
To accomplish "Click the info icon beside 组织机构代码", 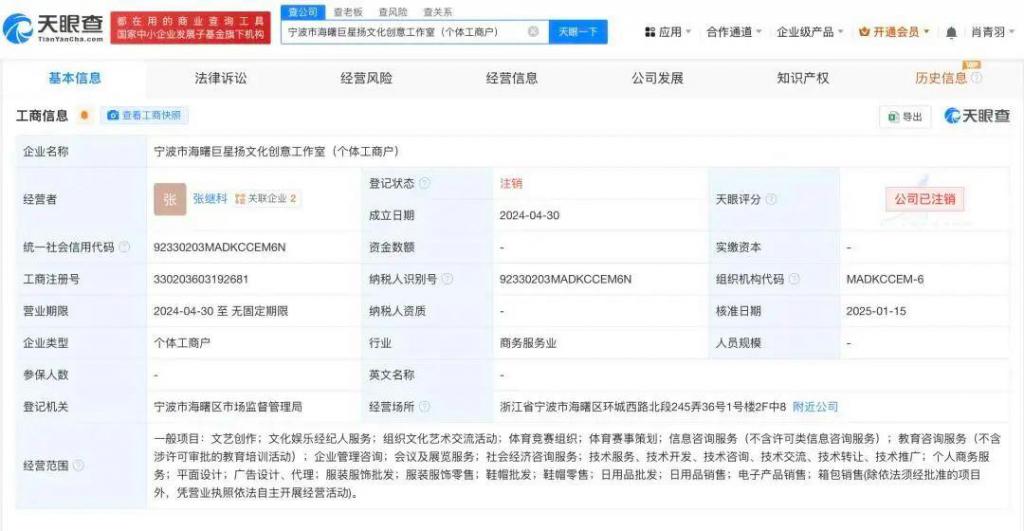I will 794,279.
